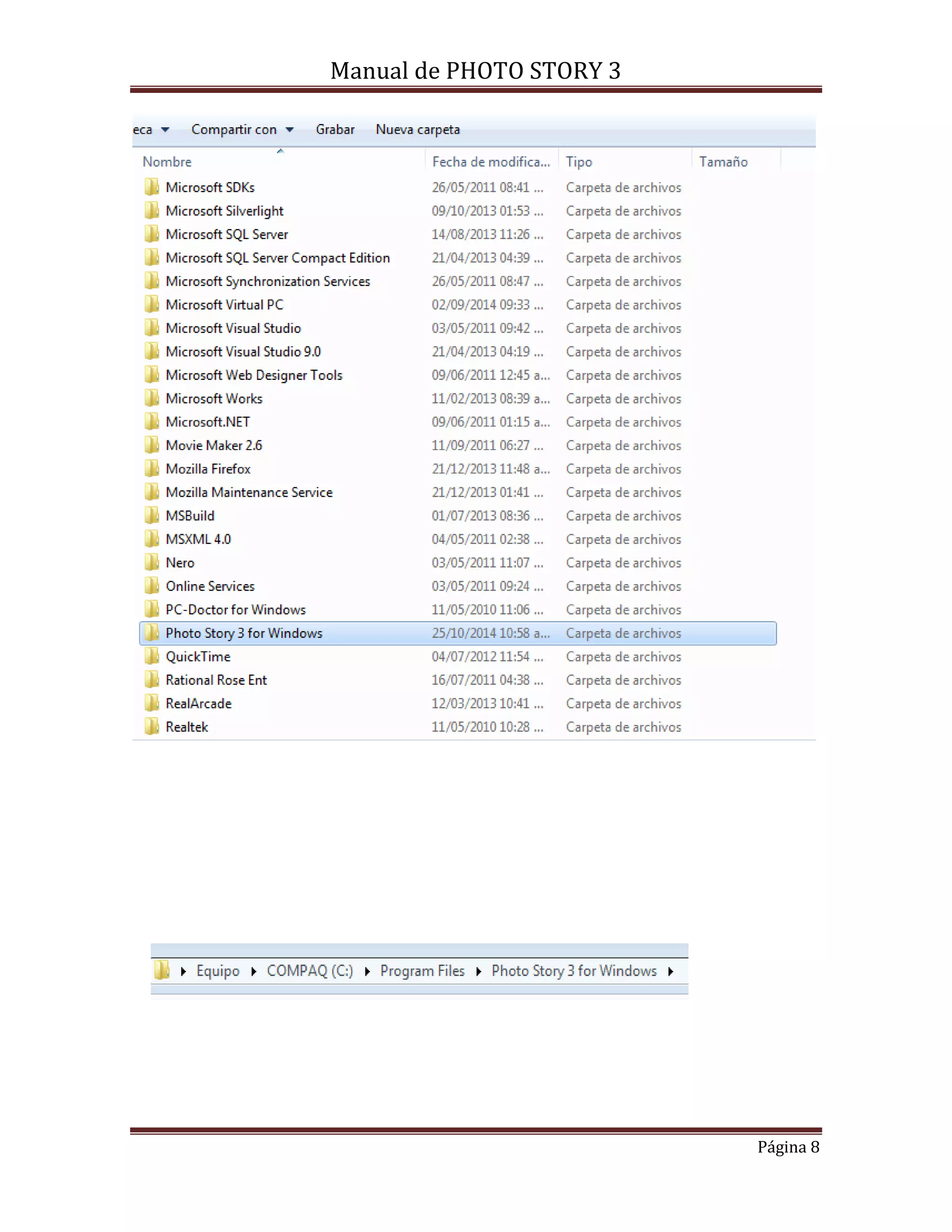952x1232 pixels.
Task: Navigate to COMPAQ (C:) in the breadcrumb
Action: 310,971
